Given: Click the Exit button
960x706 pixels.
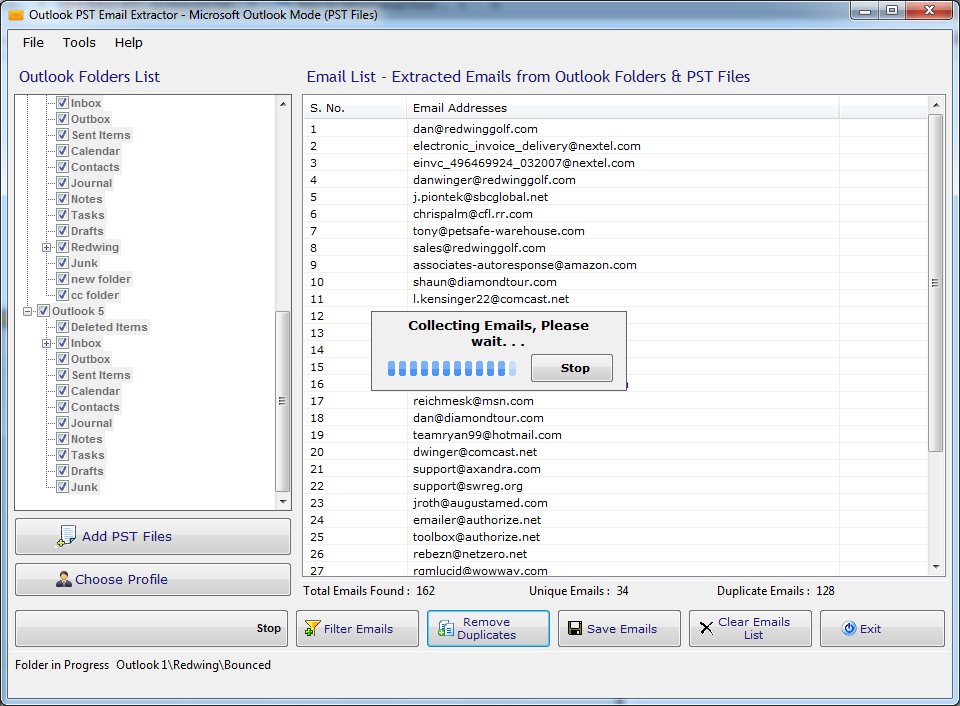Looking at the screenshot, I should click(x=882, y=628).
